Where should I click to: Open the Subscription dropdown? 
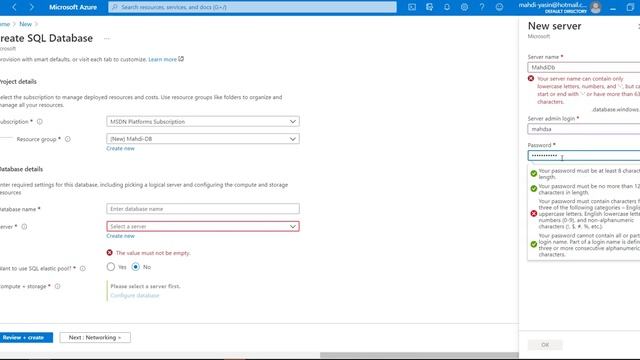point(203,122)
